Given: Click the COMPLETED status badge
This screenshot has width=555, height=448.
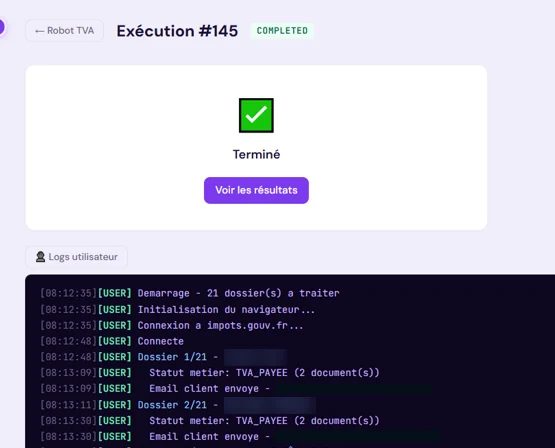Looking at the screenshot, I should point(282,31).
